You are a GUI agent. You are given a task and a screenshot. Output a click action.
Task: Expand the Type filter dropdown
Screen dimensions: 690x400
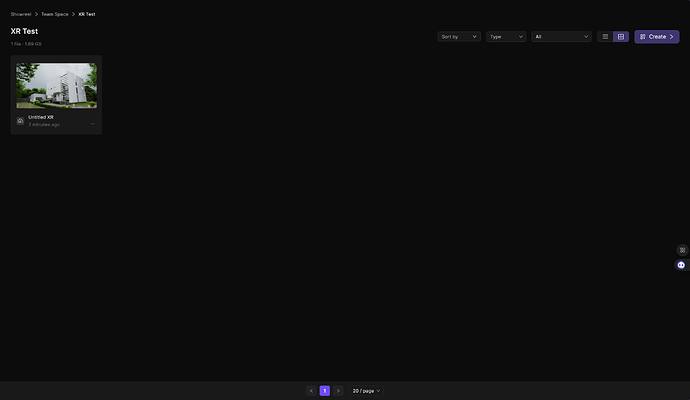tap(506, 37)
